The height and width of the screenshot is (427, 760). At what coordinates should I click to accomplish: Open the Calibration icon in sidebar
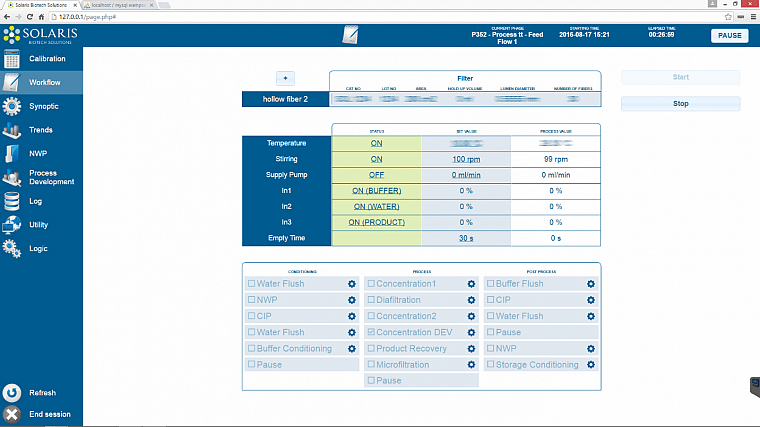pos(12,59)
